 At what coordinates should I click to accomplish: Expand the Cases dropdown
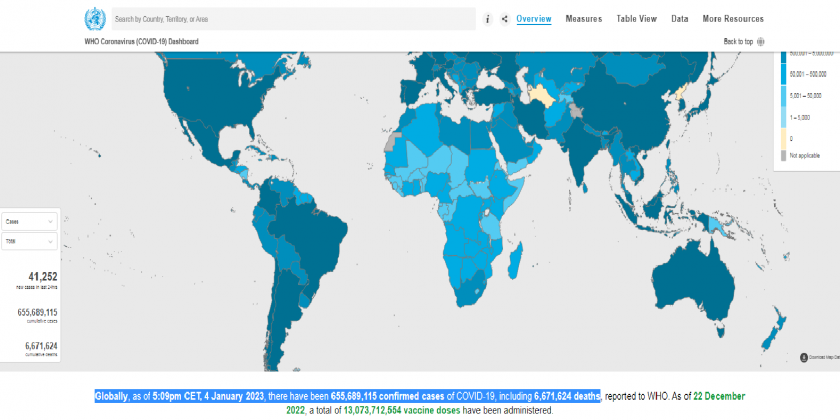tap(29, 221)
